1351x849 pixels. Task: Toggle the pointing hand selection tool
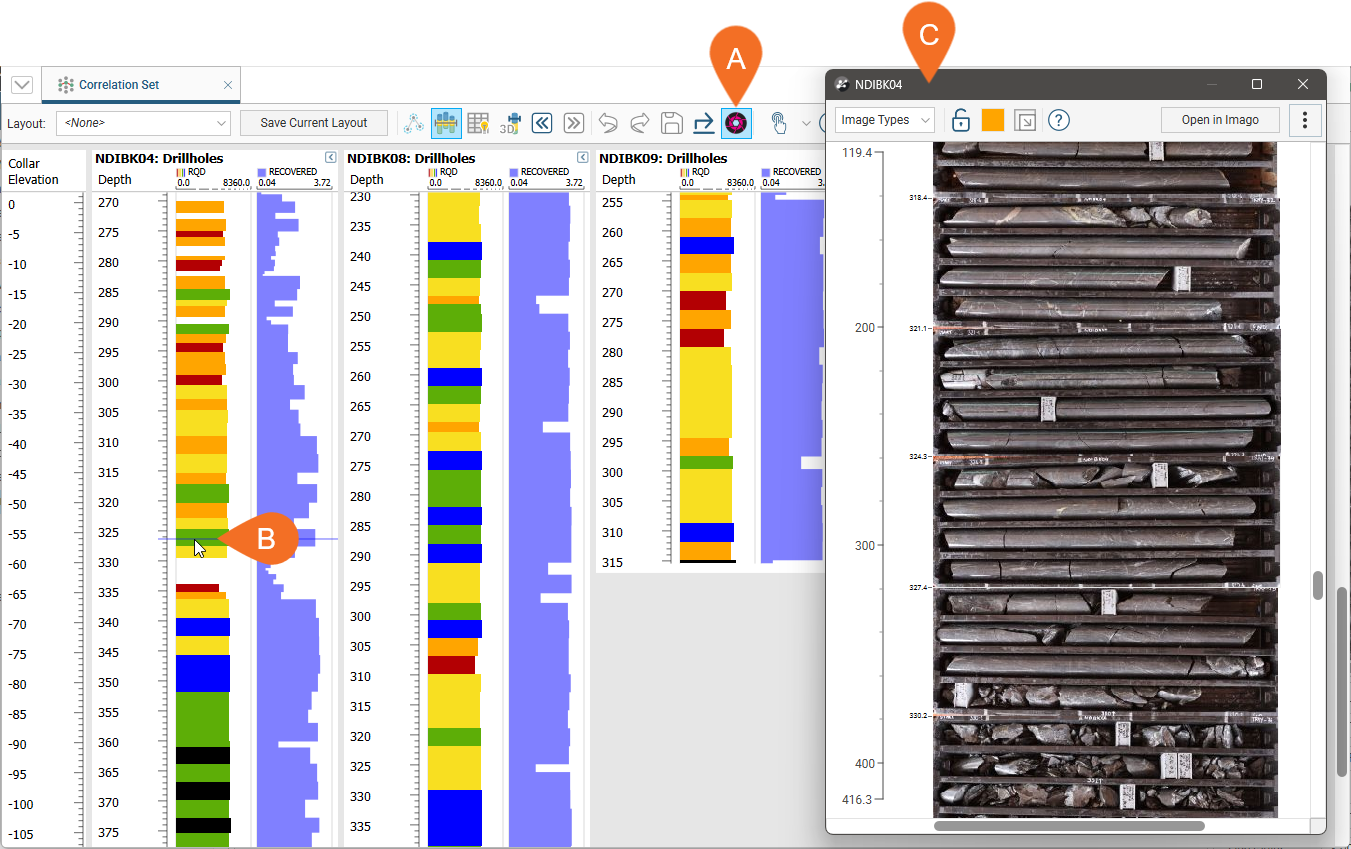780,123
